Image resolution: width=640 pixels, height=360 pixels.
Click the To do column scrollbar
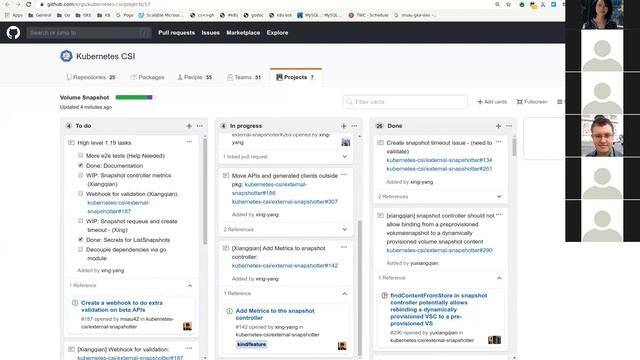(x=205, y=191)
